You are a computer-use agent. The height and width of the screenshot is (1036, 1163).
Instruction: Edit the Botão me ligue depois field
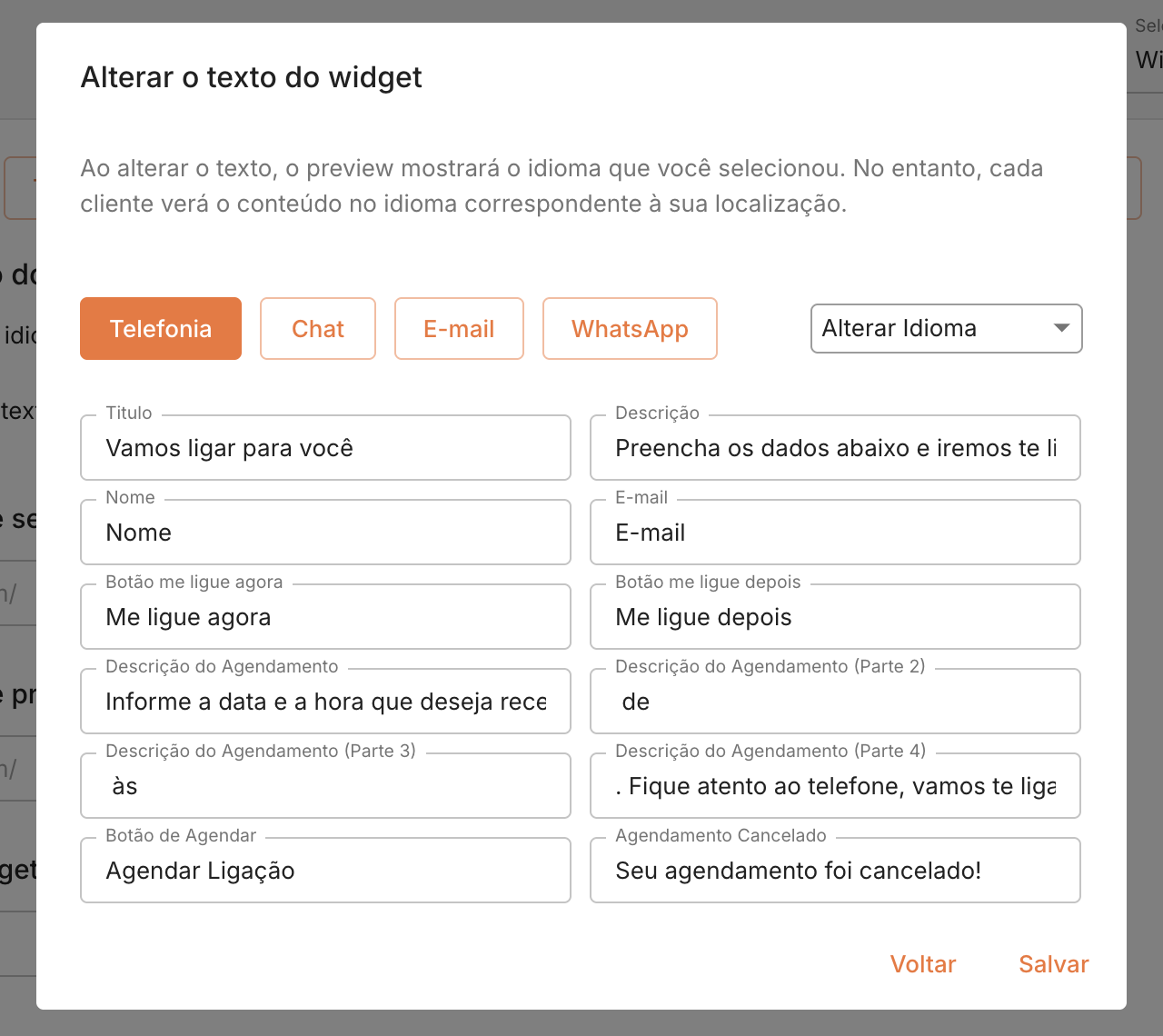click(x=835, y=617)
